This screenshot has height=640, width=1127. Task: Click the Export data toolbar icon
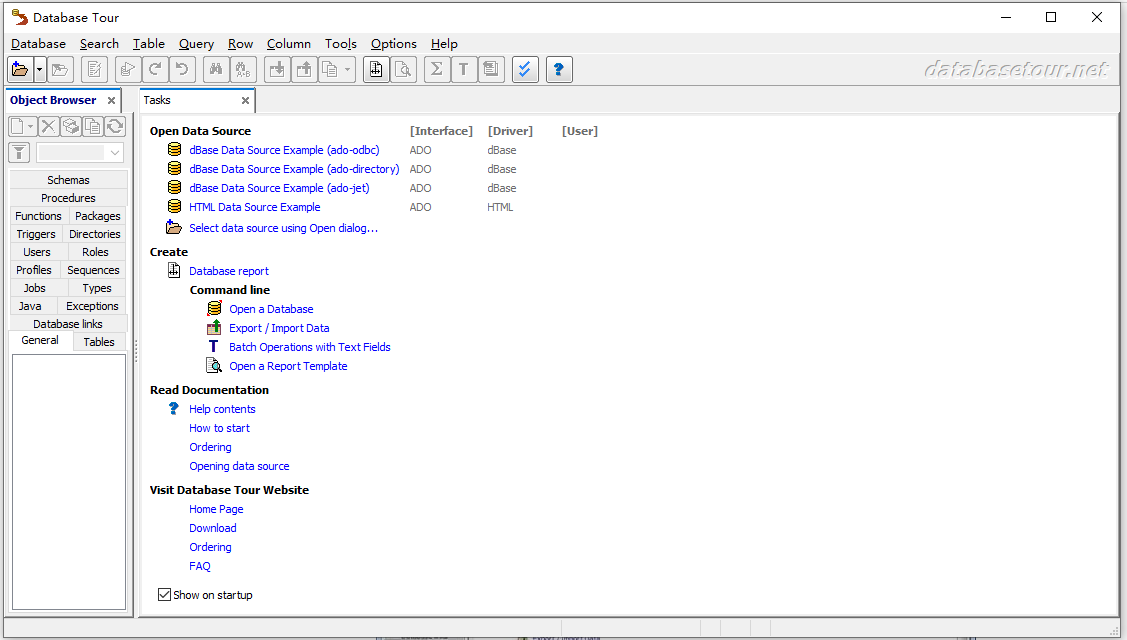(x=304, y=70)
